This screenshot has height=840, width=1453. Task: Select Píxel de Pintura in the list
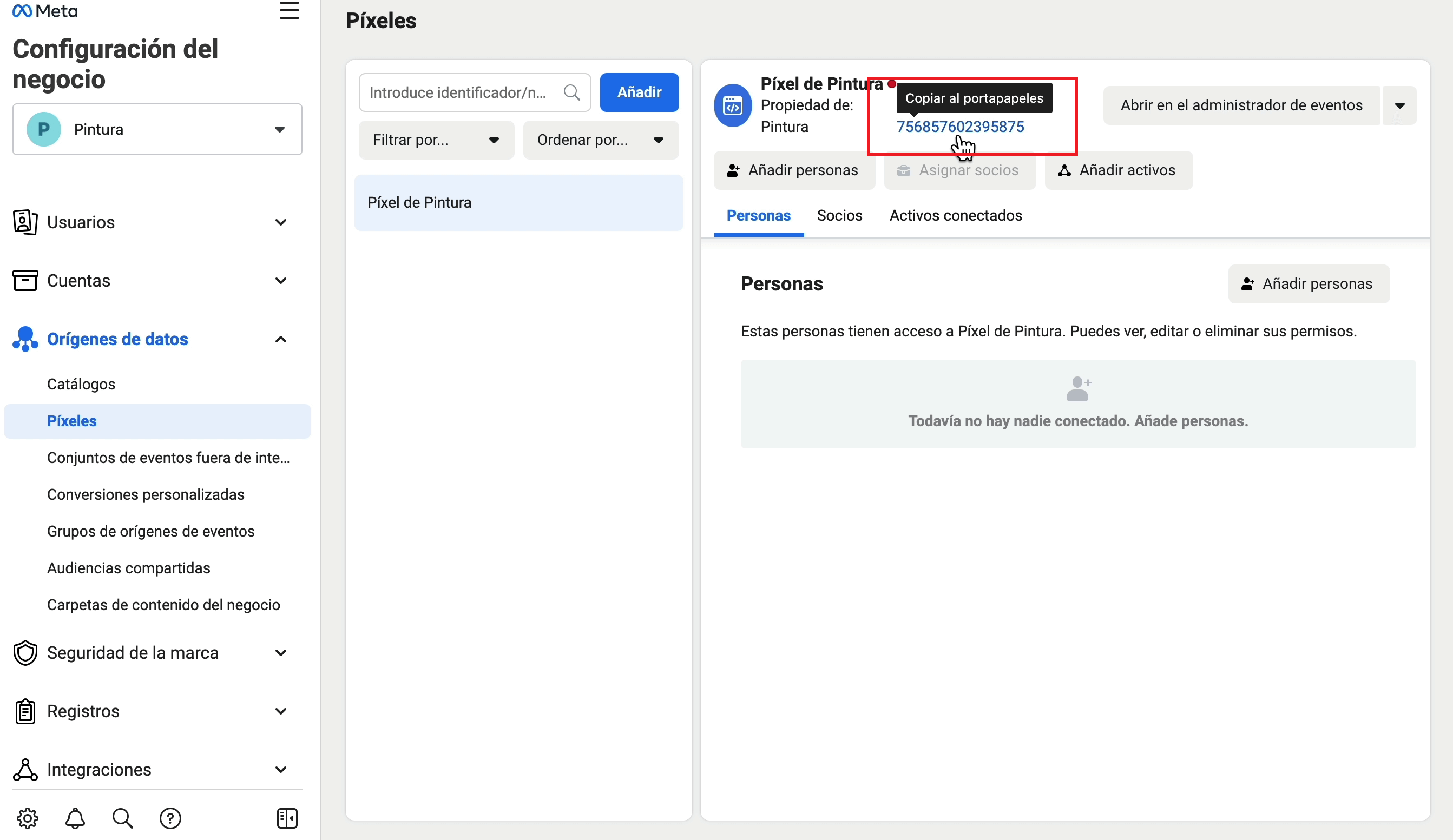point(518,203)
